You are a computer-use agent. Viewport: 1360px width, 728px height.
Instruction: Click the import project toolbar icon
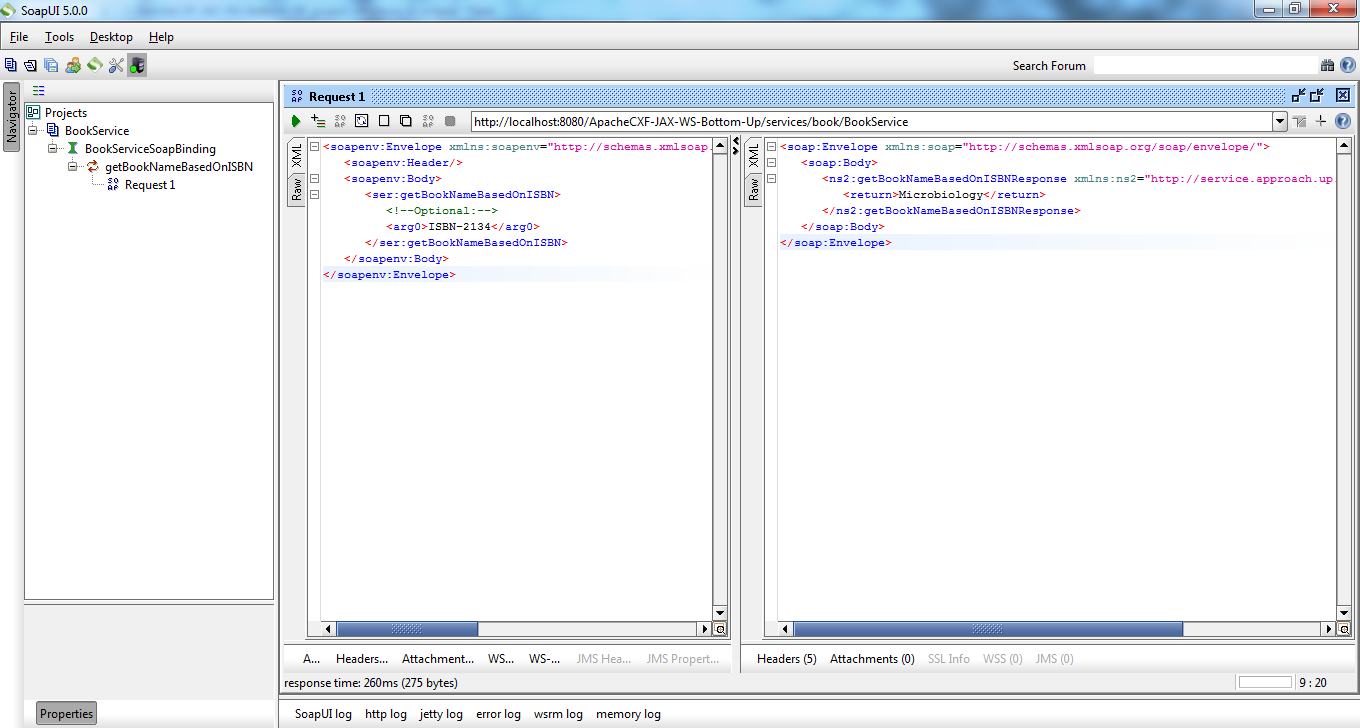click(30, 65)
